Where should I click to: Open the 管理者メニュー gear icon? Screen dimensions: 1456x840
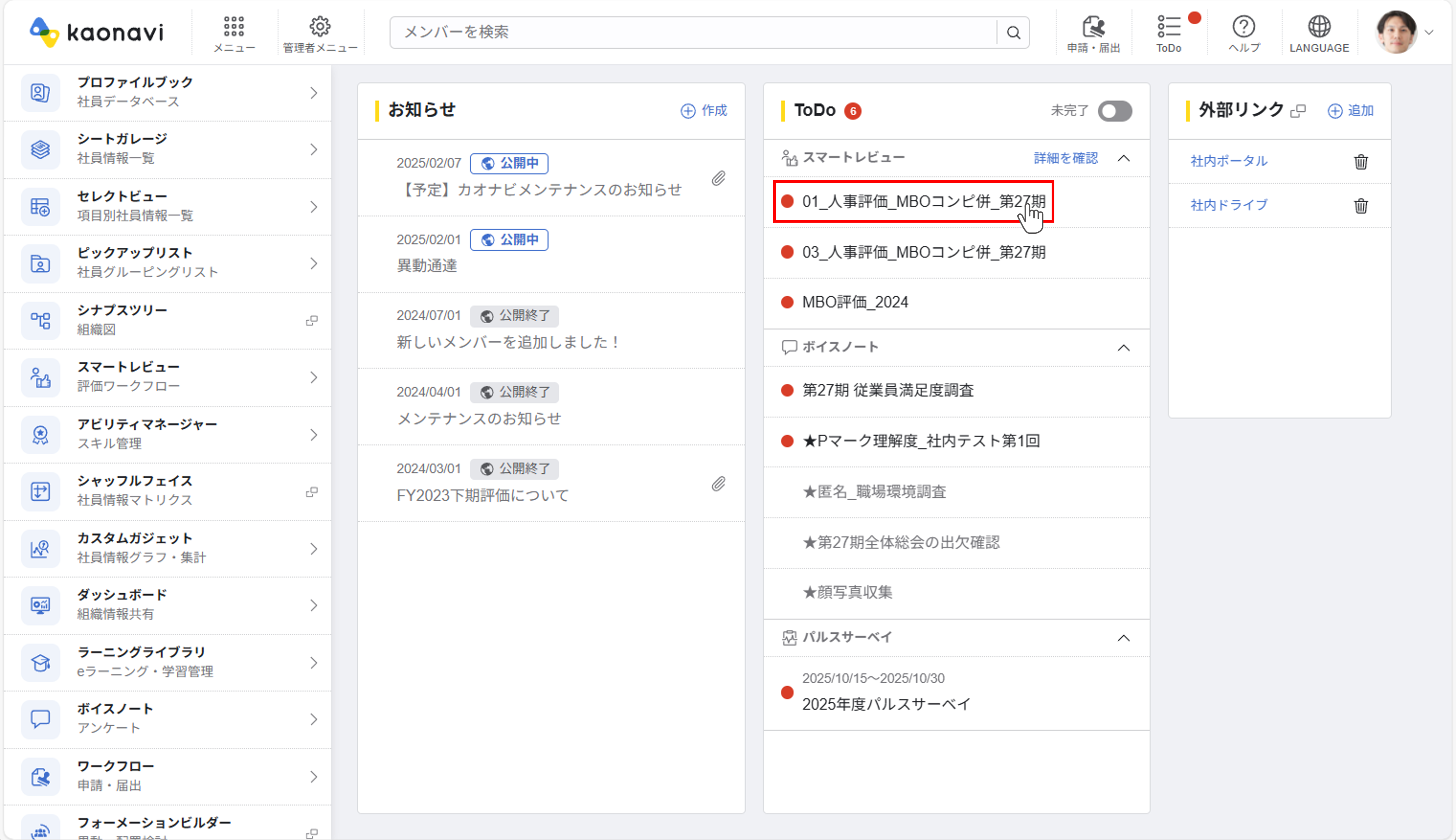click(320, 27)
